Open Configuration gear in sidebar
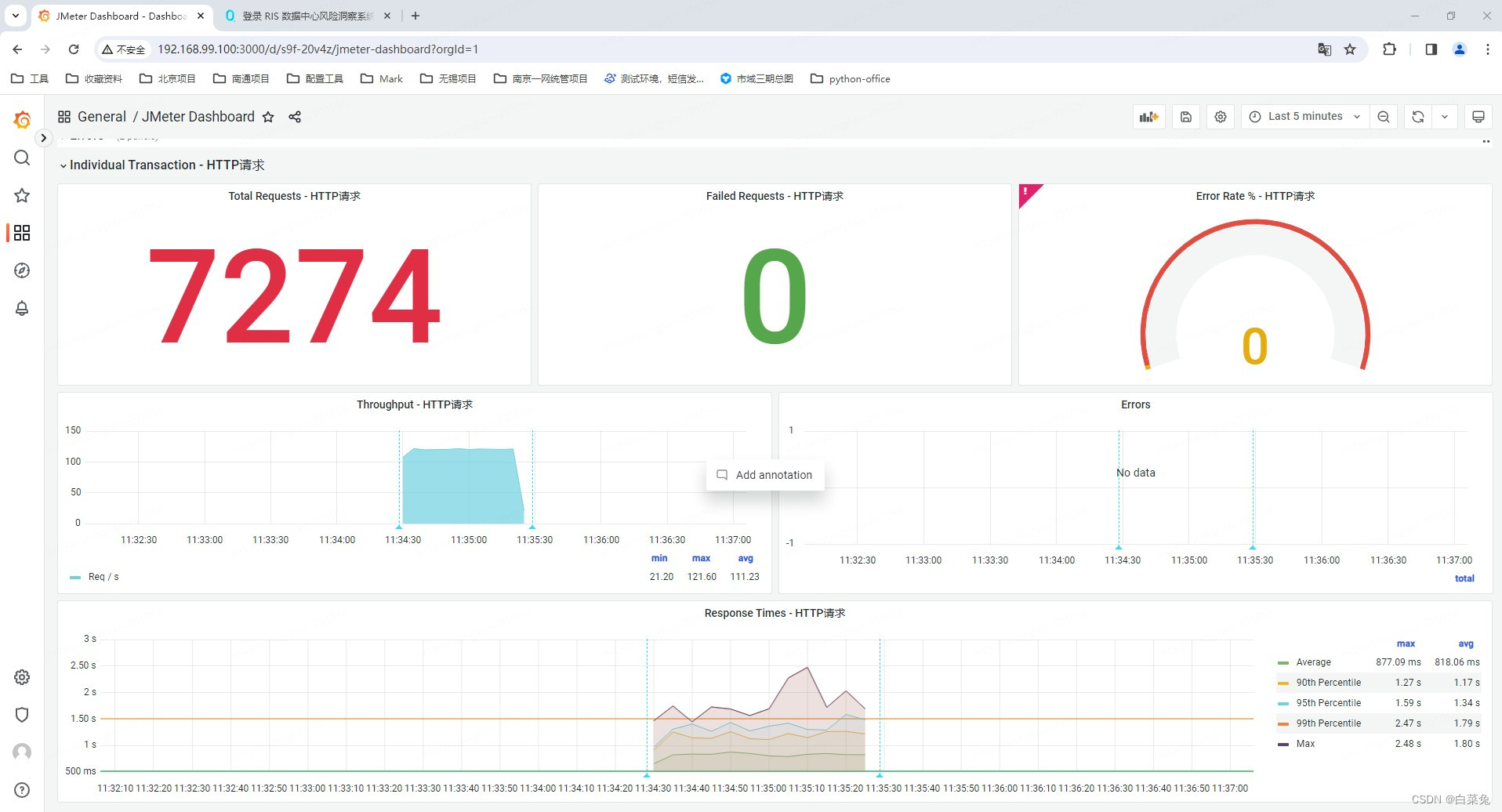This screenshot has height=812, width=1502. coord(22,677)
